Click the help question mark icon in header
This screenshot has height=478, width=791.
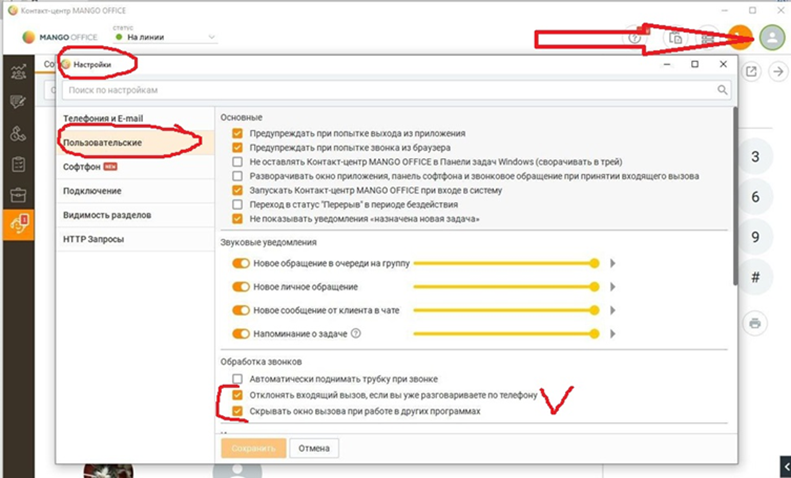pos(634,38)
